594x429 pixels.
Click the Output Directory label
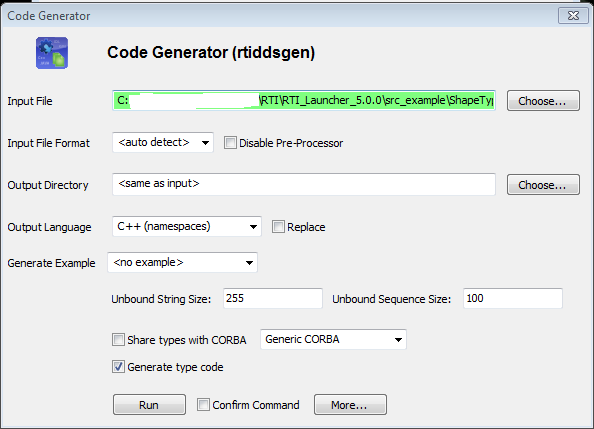point(48,185)
